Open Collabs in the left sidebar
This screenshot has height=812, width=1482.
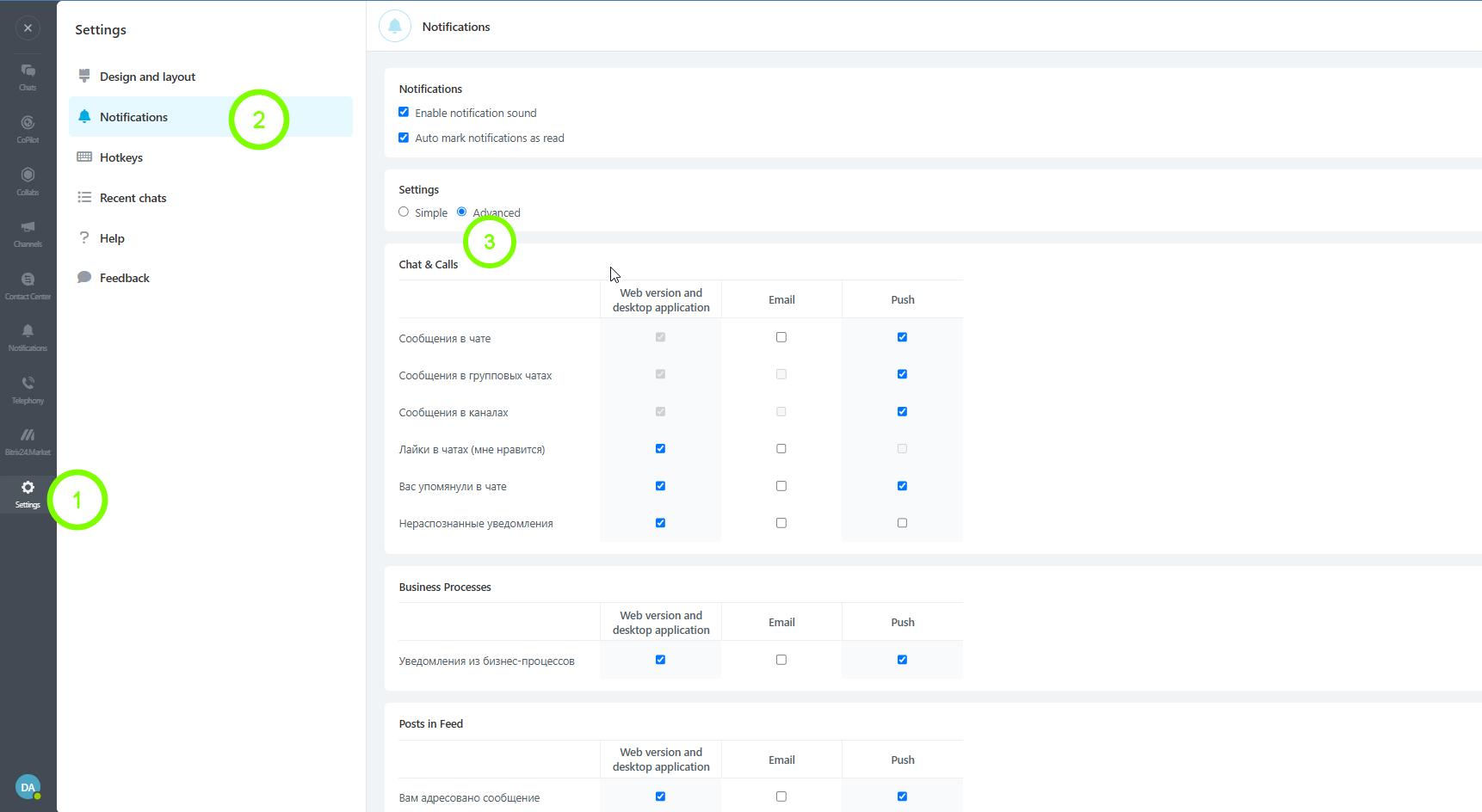click(28, 181)
